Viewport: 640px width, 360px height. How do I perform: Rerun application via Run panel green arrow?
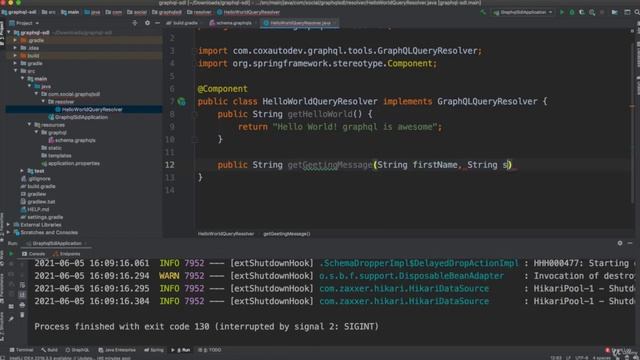[11, 254]
